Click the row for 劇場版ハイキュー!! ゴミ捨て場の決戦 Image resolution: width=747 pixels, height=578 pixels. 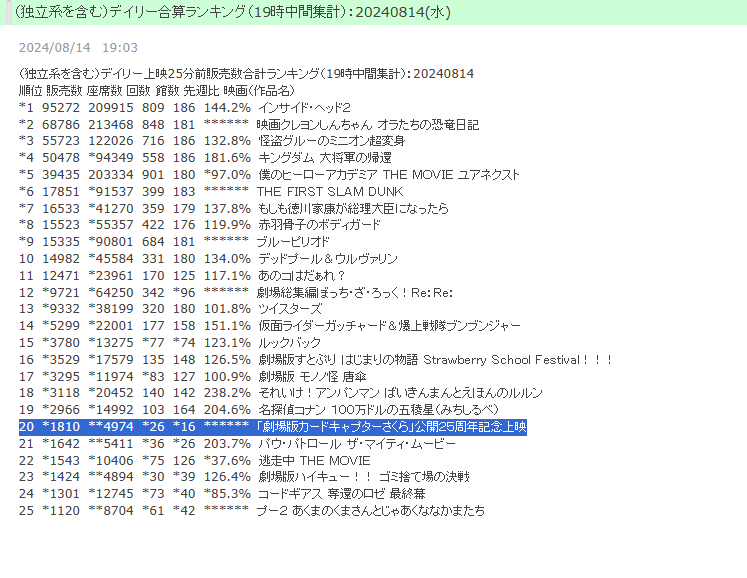click(244, 477)
